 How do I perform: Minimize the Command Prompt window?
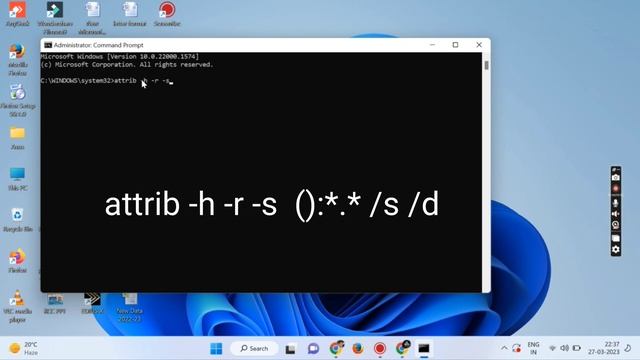433,45
